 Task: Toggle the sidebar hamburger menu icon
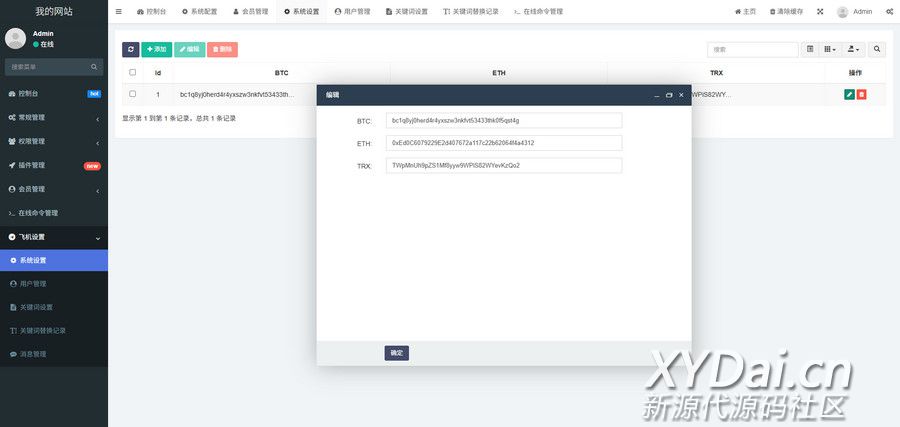point(119,12)
